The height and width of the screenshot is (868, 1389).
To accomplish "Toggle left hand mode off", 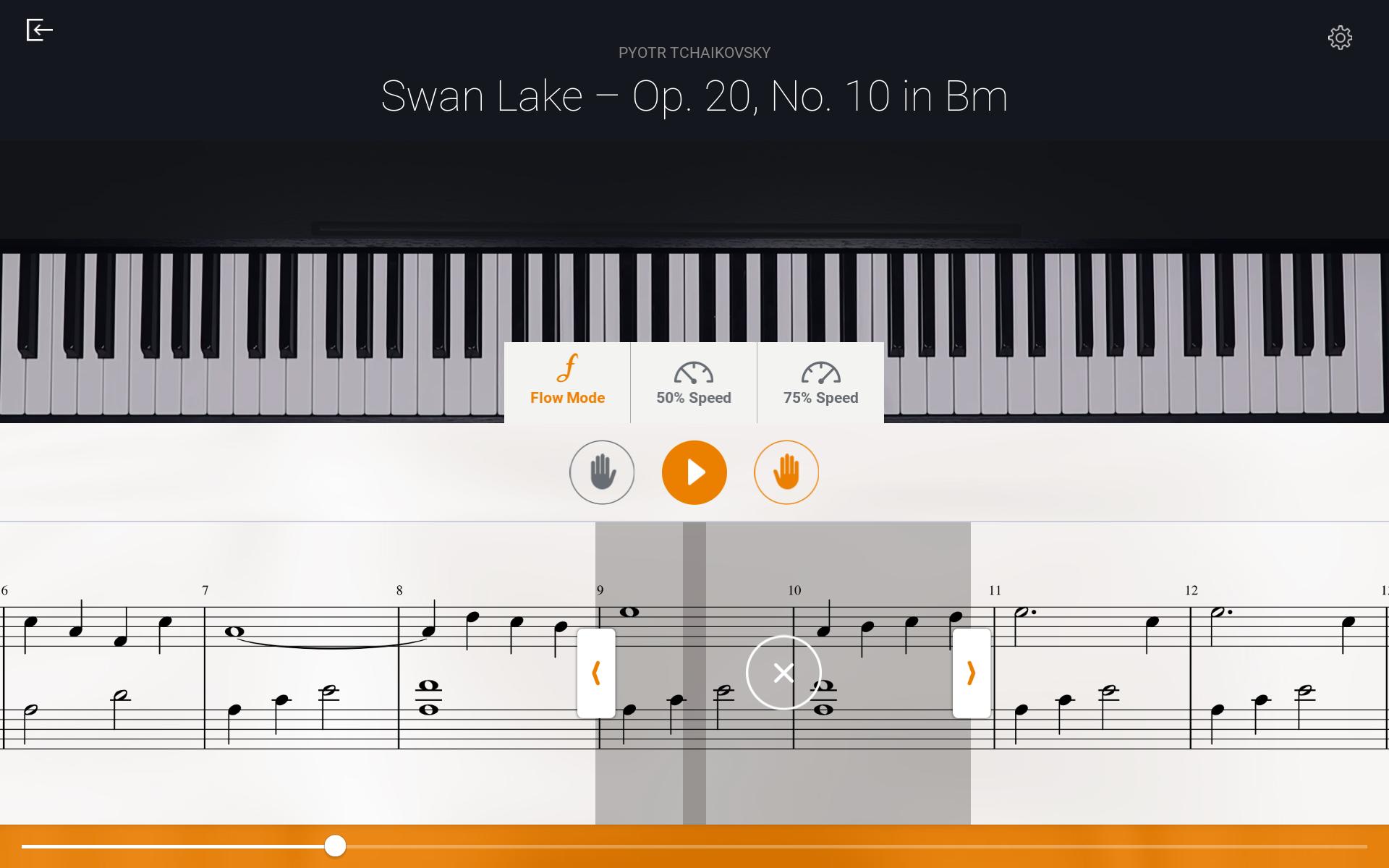I will (x=600, y=471).
